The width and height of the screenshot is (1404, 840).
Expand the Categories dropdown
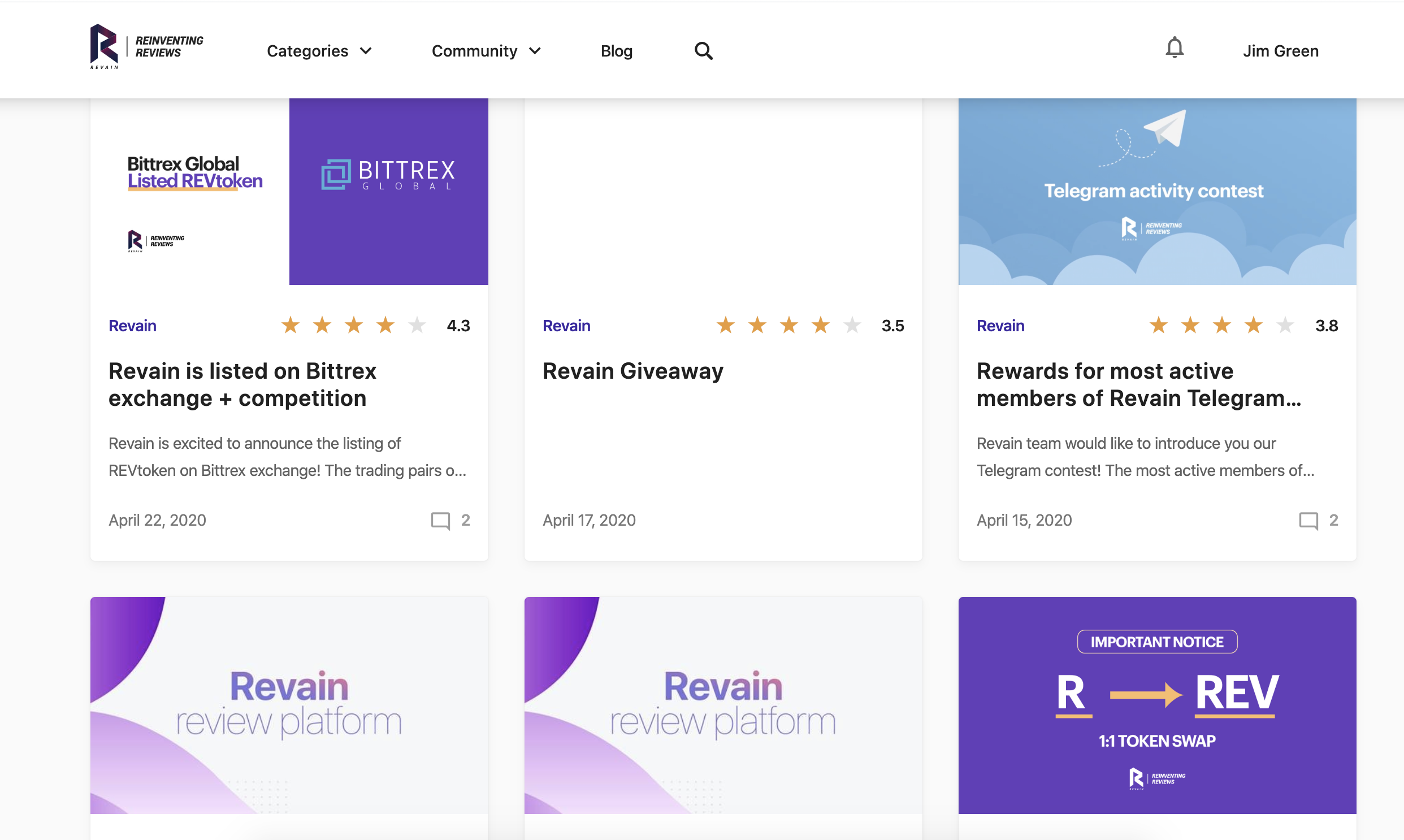click(319, 50)
